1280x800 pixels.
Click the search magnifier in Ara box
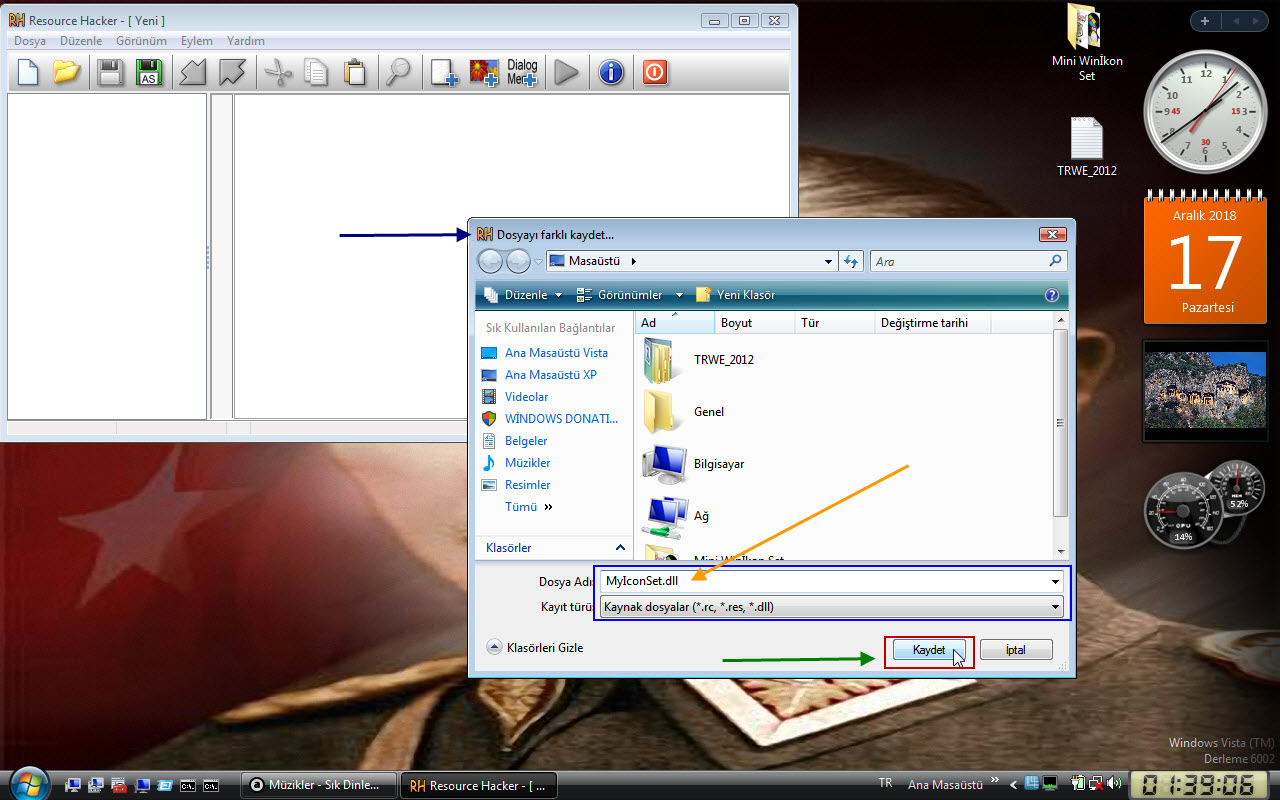[1056, 261]
